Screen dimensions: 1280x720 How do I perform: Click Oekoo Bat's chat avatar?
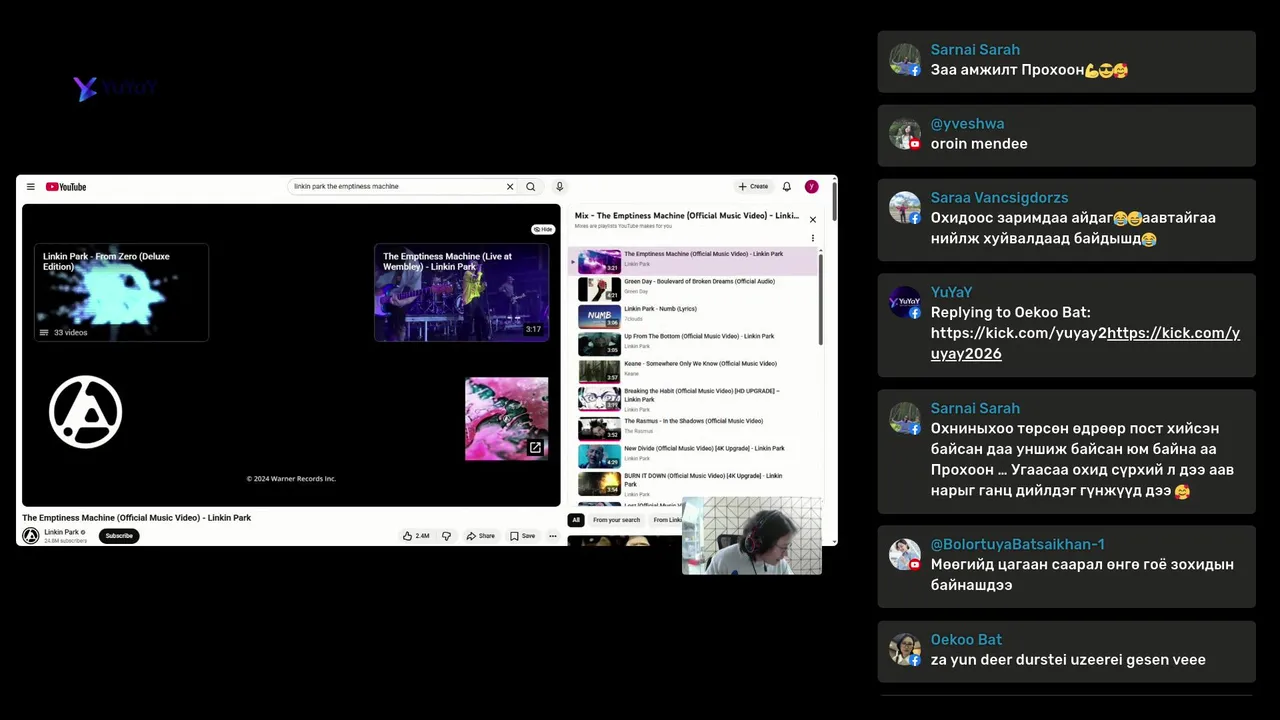point(905,650)
